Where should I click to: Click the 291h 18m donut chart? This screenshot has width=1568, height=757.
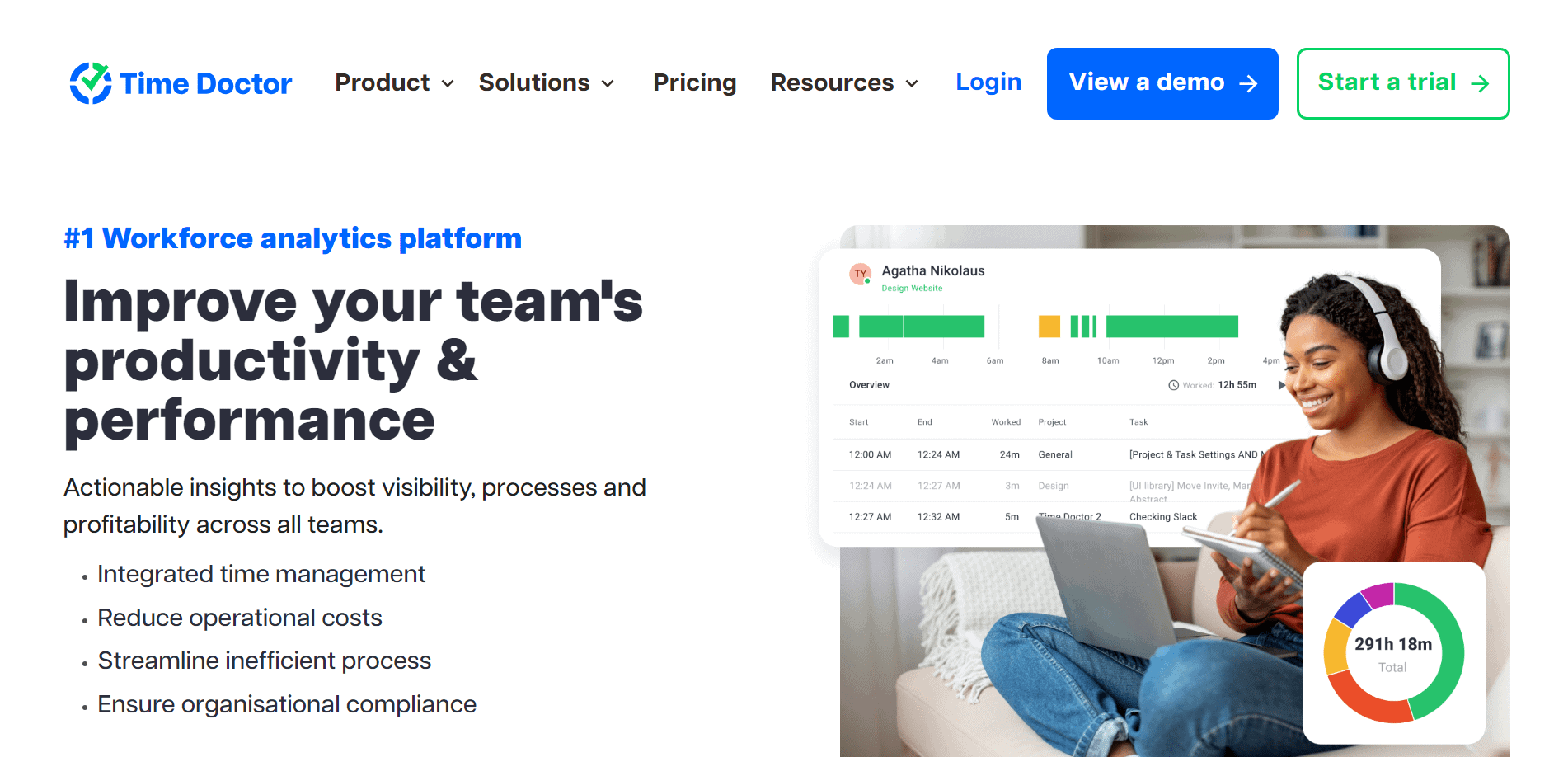pos(1393,653)
